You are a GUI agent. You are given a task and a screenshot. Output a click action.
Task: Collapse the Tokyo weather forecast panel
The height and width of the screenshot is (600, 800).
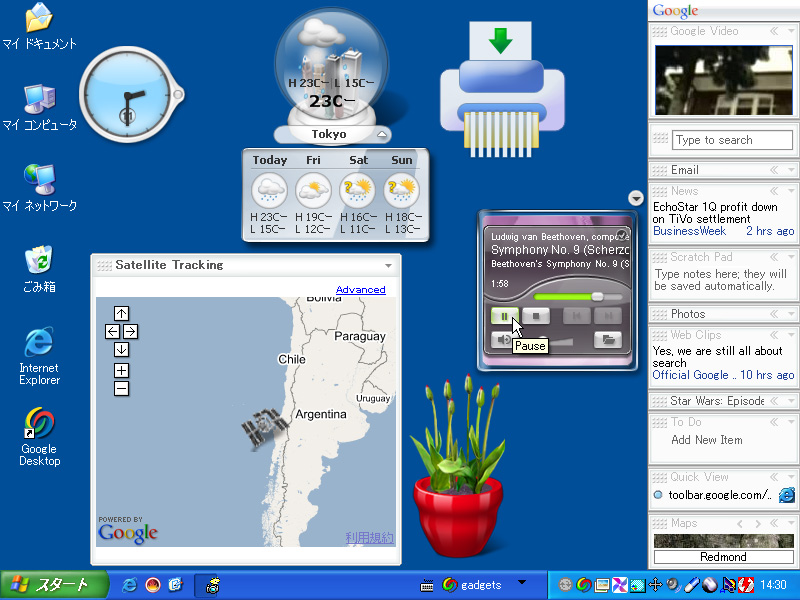tap(382, 135)
